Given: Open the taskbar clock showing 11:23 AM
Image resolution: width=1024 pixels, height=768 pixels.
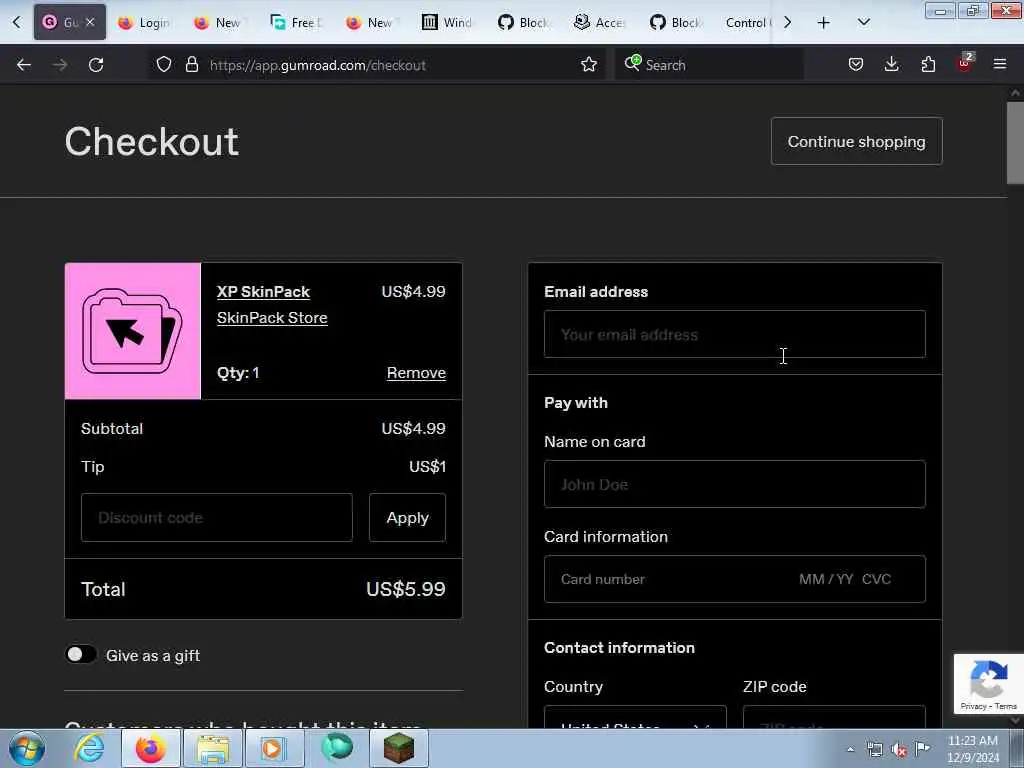Looking at the screenshot, I should 972,749.
